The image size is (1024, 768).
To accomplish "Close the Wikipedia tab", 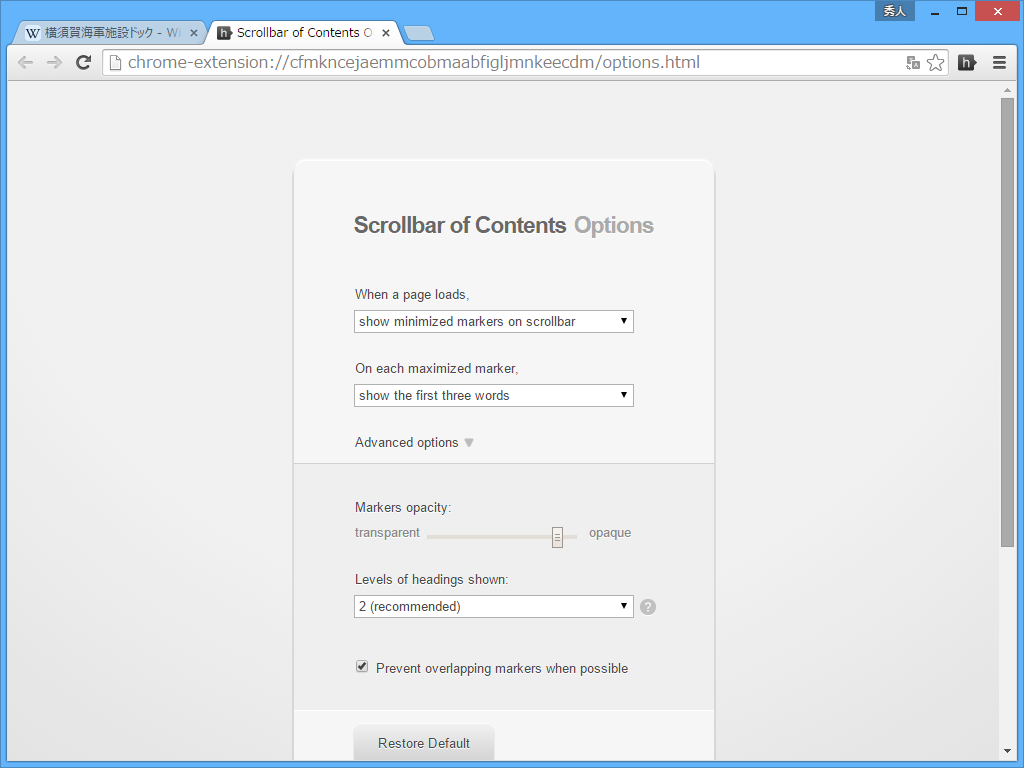I will coord(193,33).
